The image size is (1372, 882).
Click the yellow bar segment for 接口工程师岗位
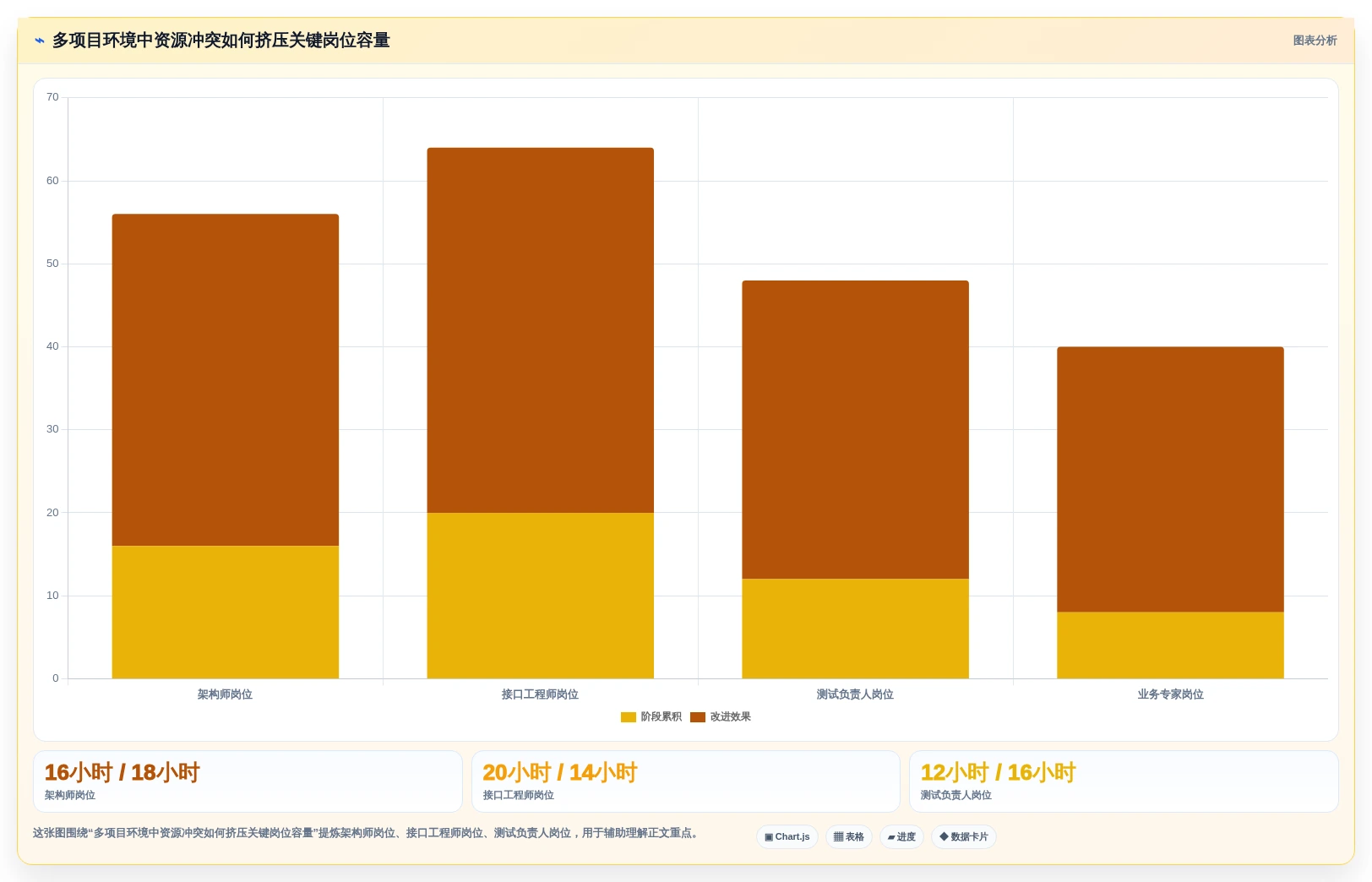(541, 596)
